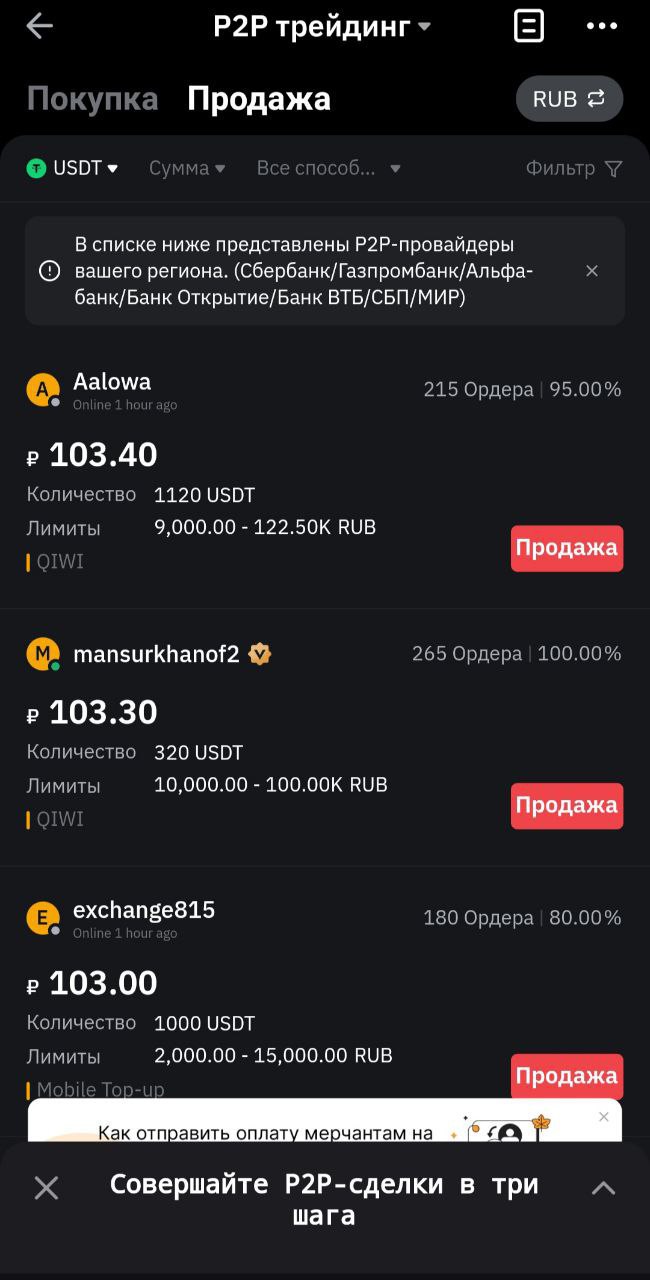The width and height of the screenshot is (650, 1280).
Task: Tap exchange815's avatar icon
Action: 42,918
